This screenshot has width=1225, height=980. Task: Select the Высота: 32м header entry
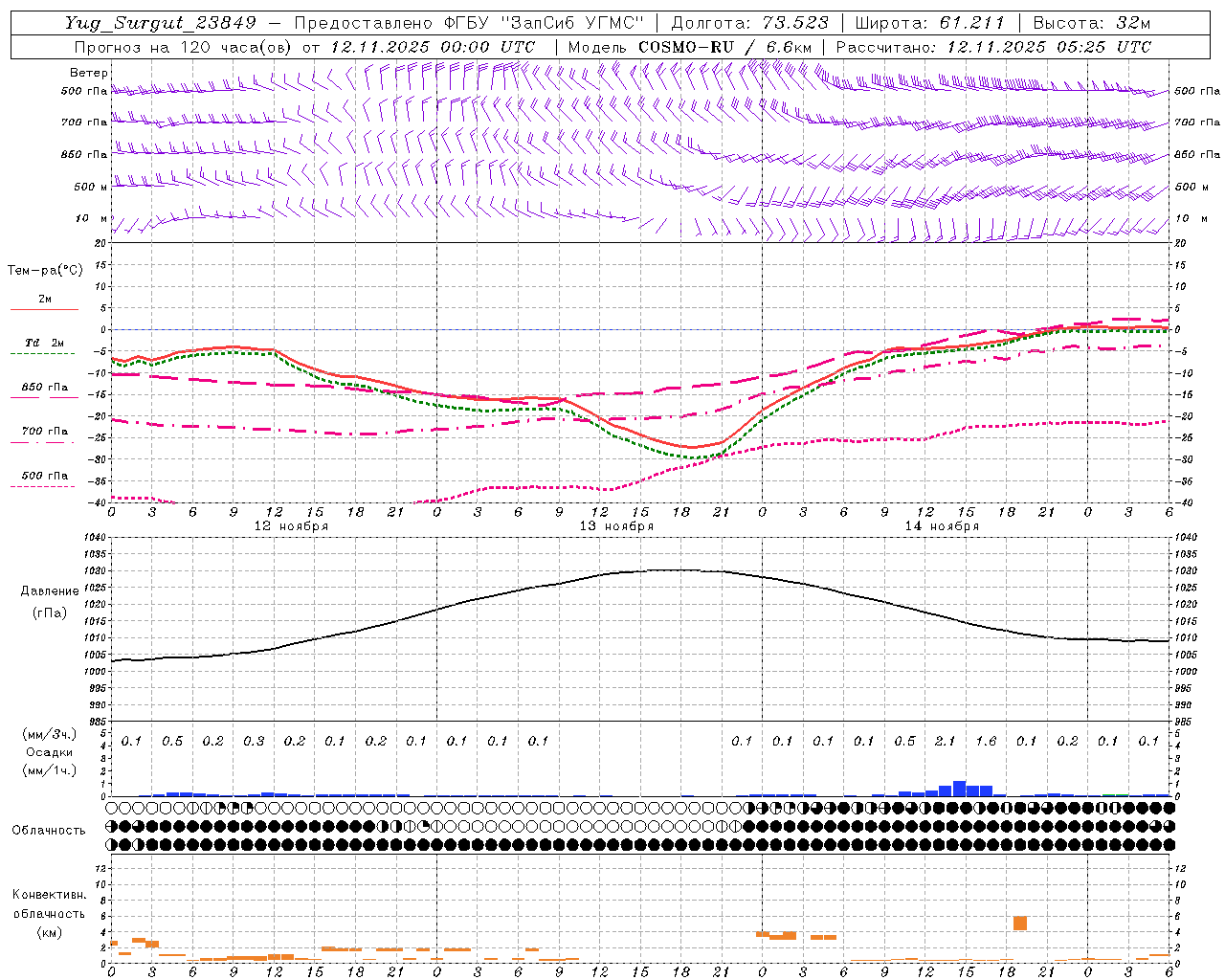click(x=1090, y=23)
